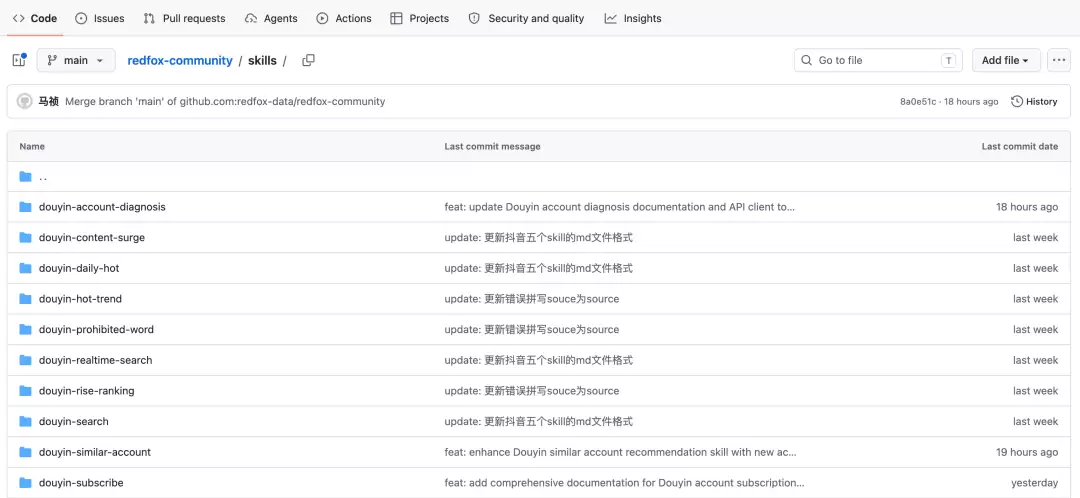
Task: Open the more options ellipsis menu
Action: 1059,60
